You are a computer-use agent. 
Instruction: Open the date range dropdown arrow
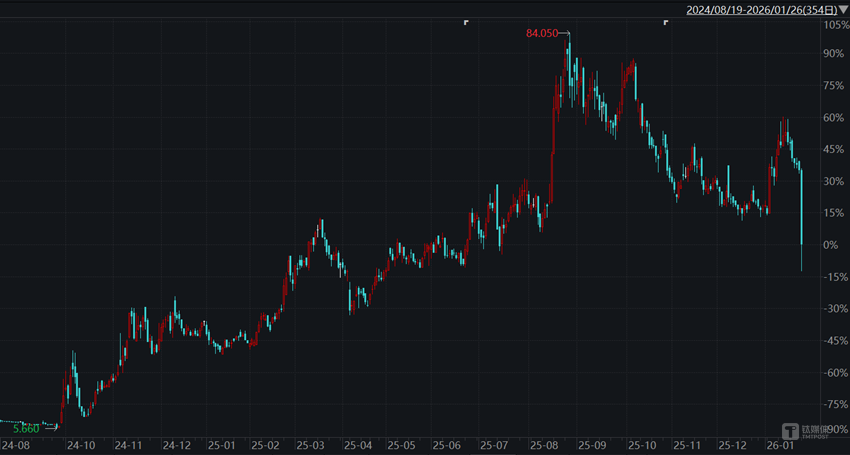click(842, 9)
